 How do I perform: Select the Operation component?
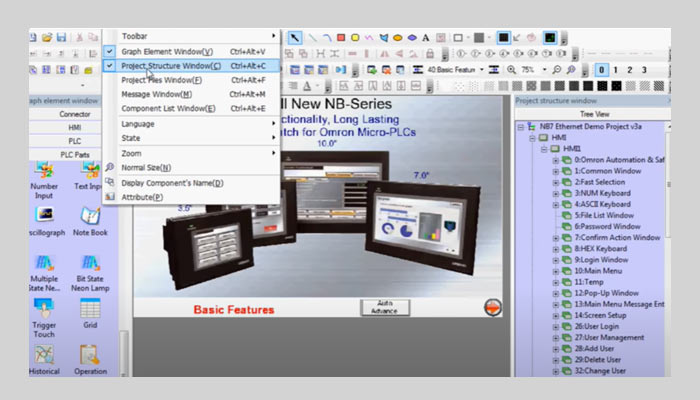pos(91,360)
